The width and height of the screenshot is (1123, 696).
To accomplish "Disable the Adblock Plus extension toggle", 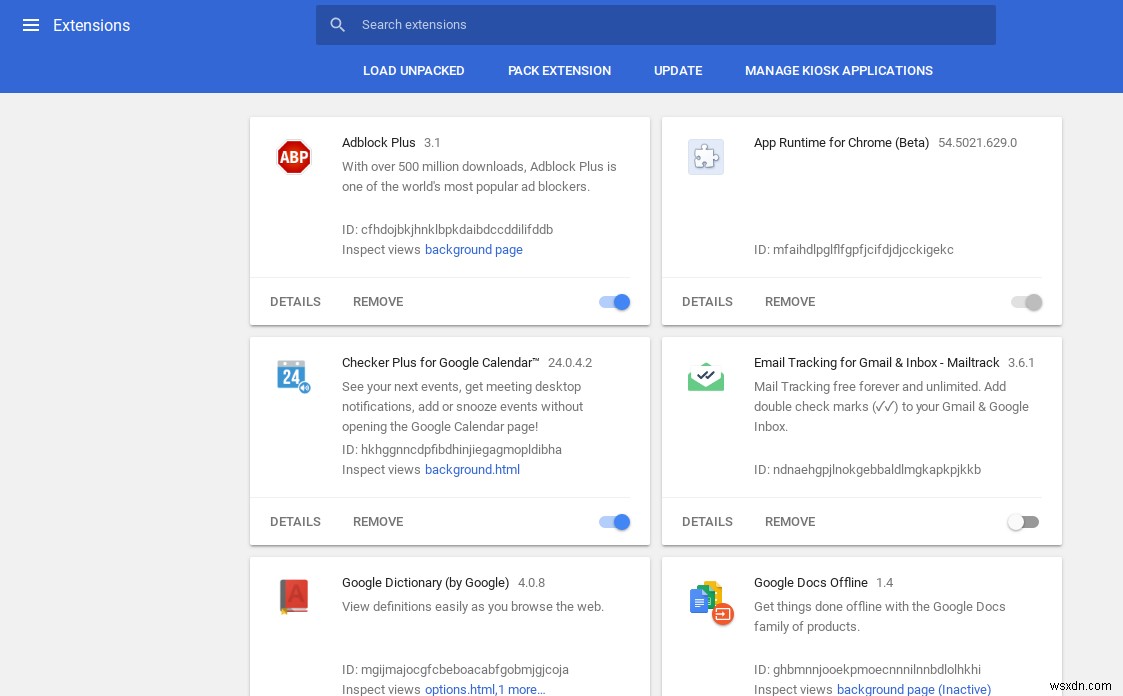I will [614, 302].
